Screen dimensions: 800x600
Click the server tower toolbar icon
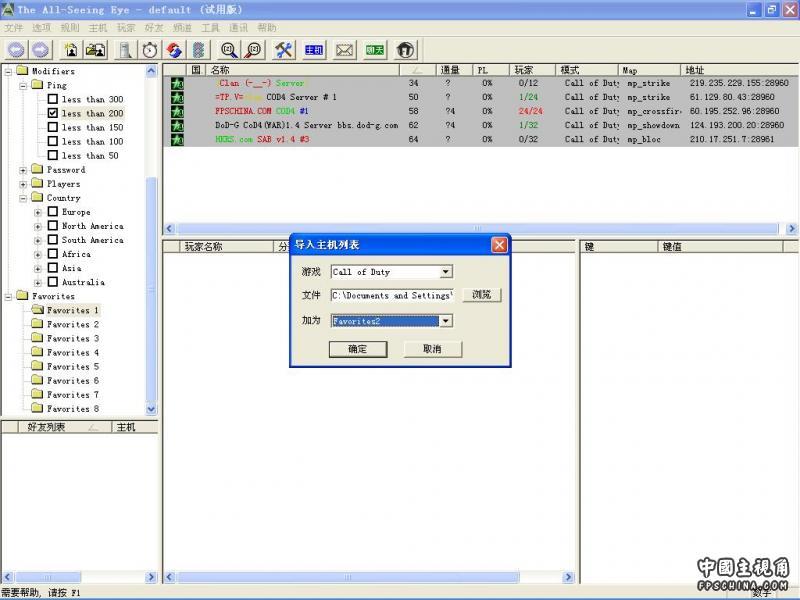click(x=125, y=50)
